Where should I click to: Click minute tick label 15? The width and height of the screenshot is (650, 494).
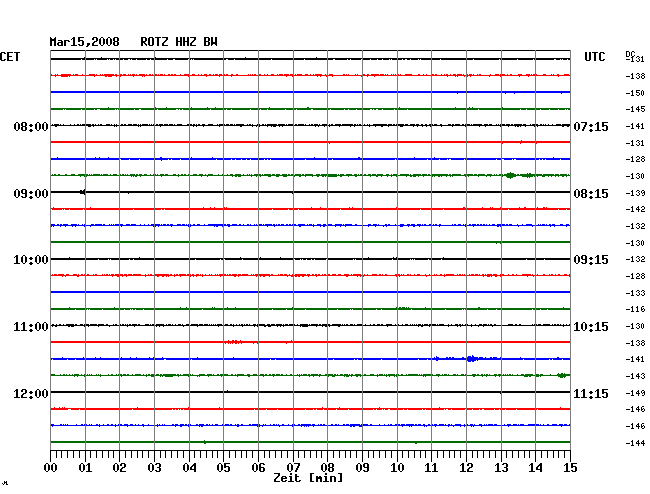pyautogui.click(x=570, y=468)
